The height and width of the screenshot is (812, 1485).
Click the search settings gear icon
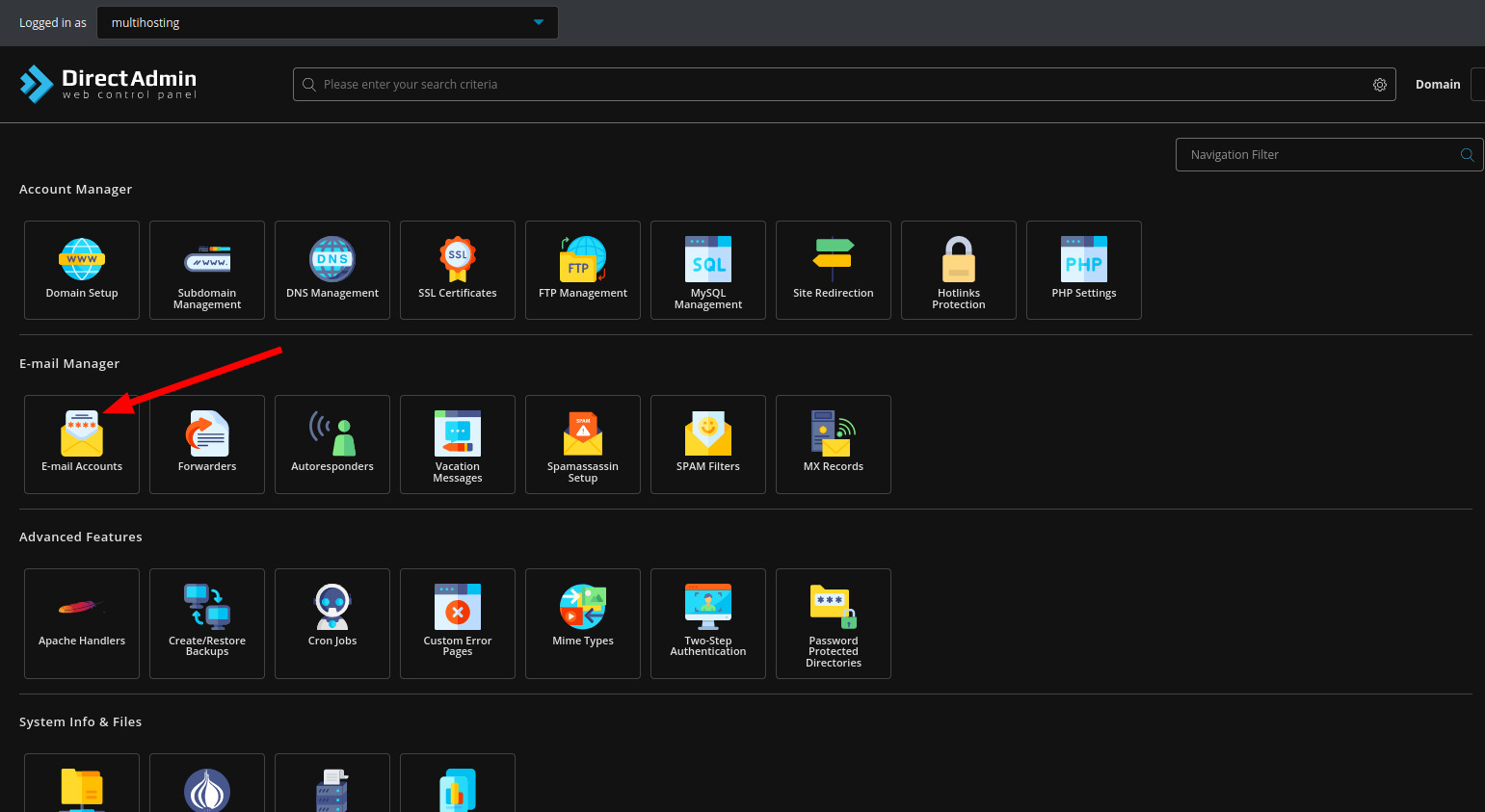point(1380,85)
